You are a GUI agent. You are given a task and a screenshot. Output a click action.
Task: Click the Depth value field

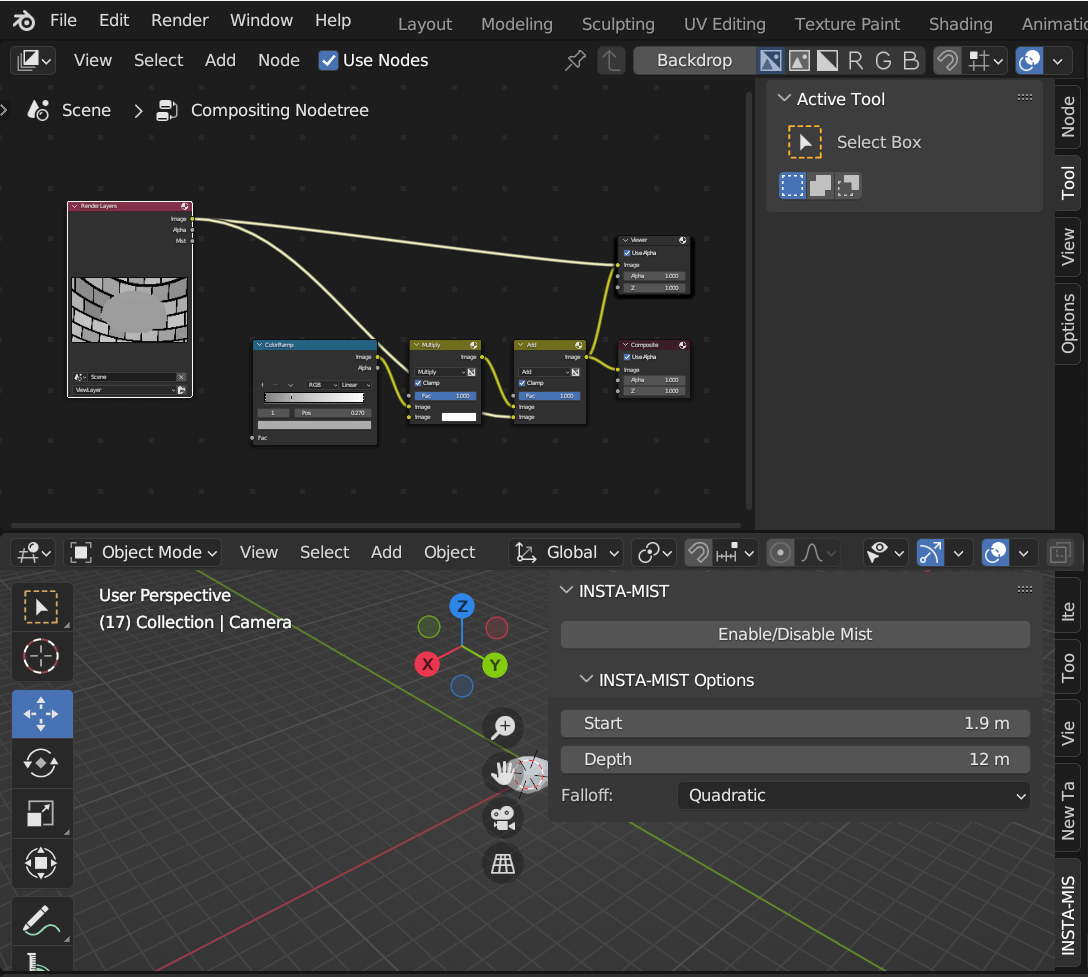pos(795,759)
